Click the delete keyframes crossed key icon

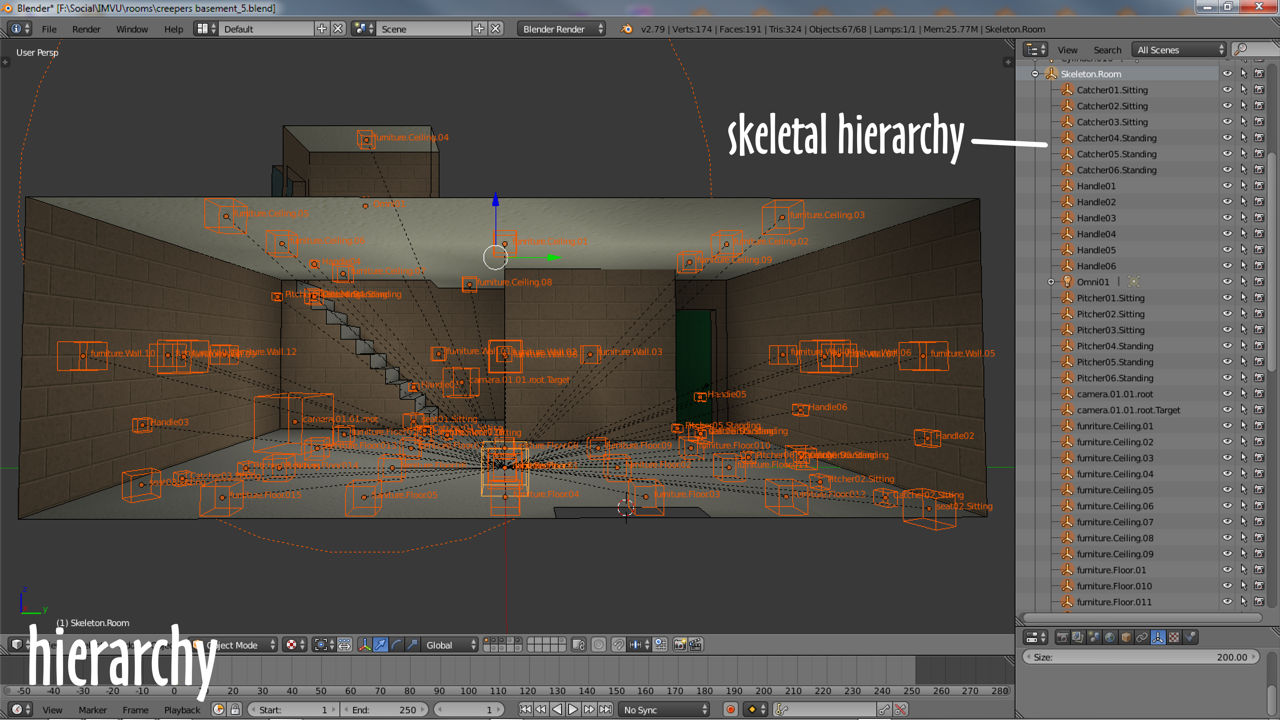click(900, 710)
